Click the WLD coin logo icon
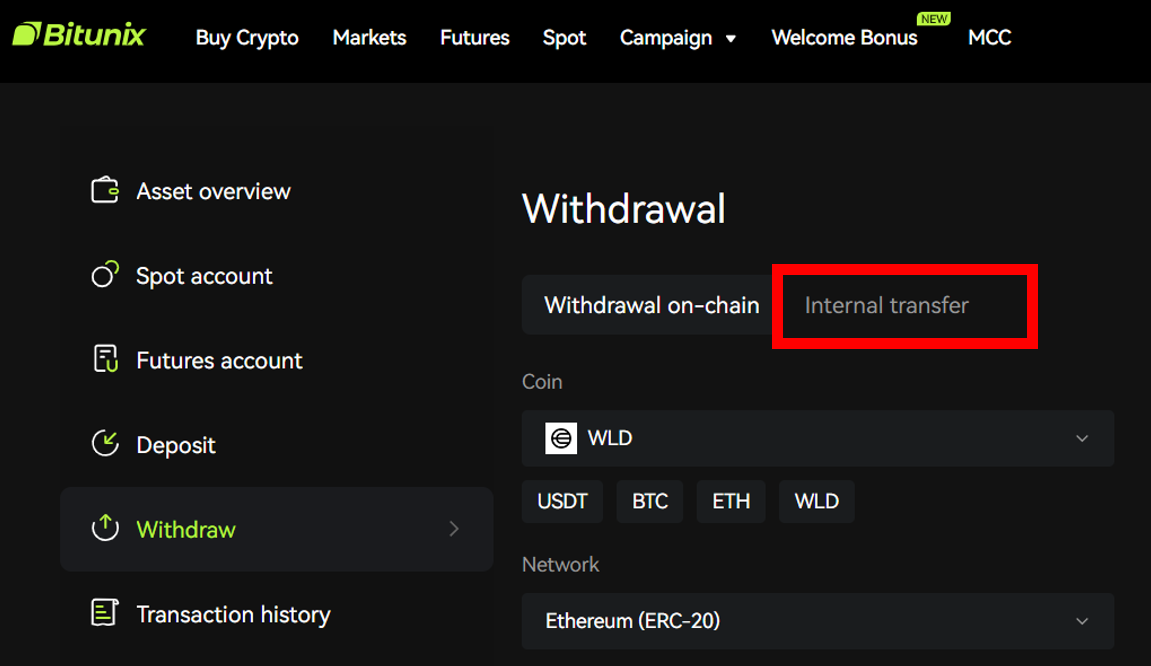Screen dimensions: 1151x666 pyautogui.click(x=561, y=438)
